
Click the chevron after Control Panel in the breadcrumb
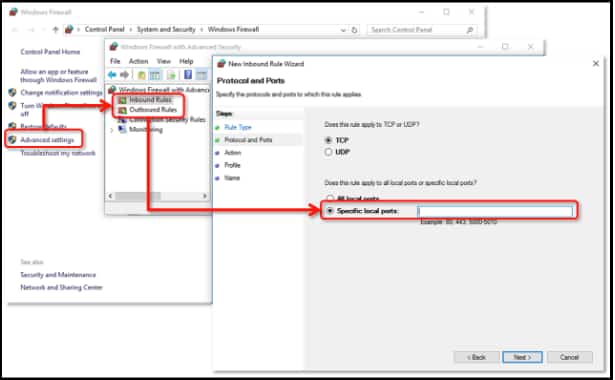[131, 29]
